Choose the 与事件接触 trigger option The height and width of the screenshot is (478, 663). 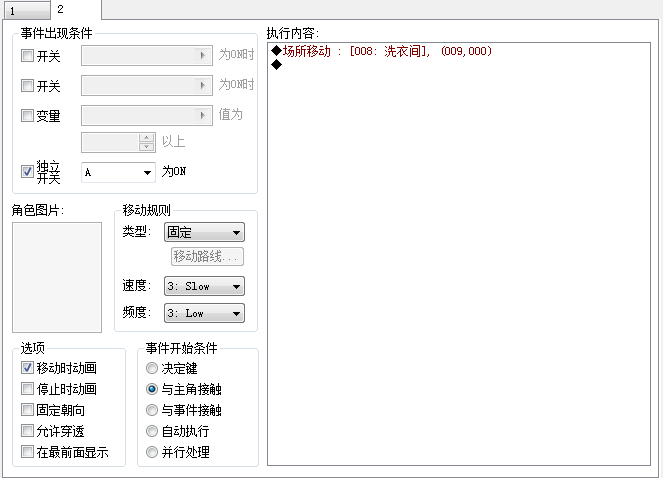pos(152,410)
